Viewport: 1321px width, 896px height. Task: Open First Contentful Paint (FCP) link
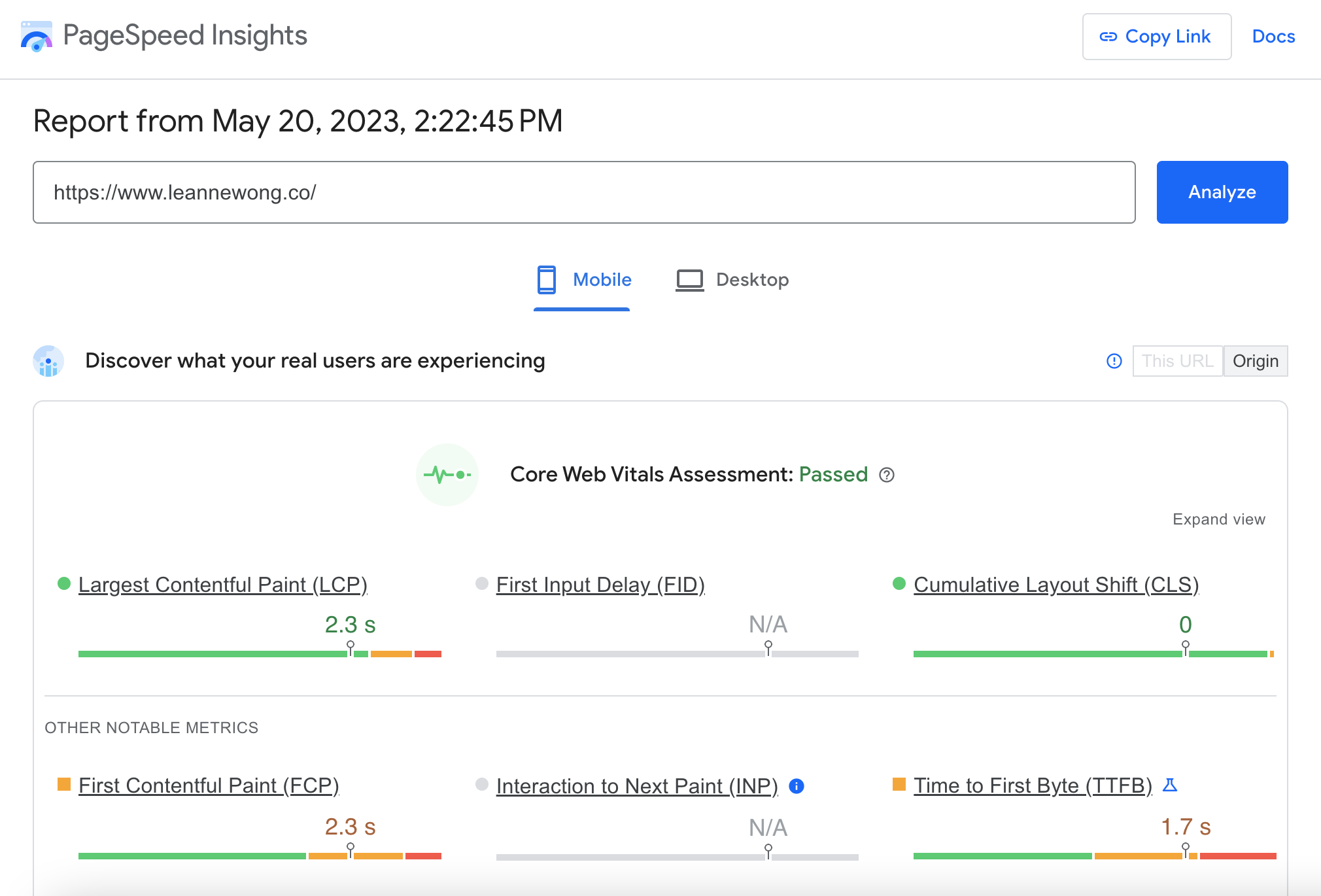pos(209,785)
